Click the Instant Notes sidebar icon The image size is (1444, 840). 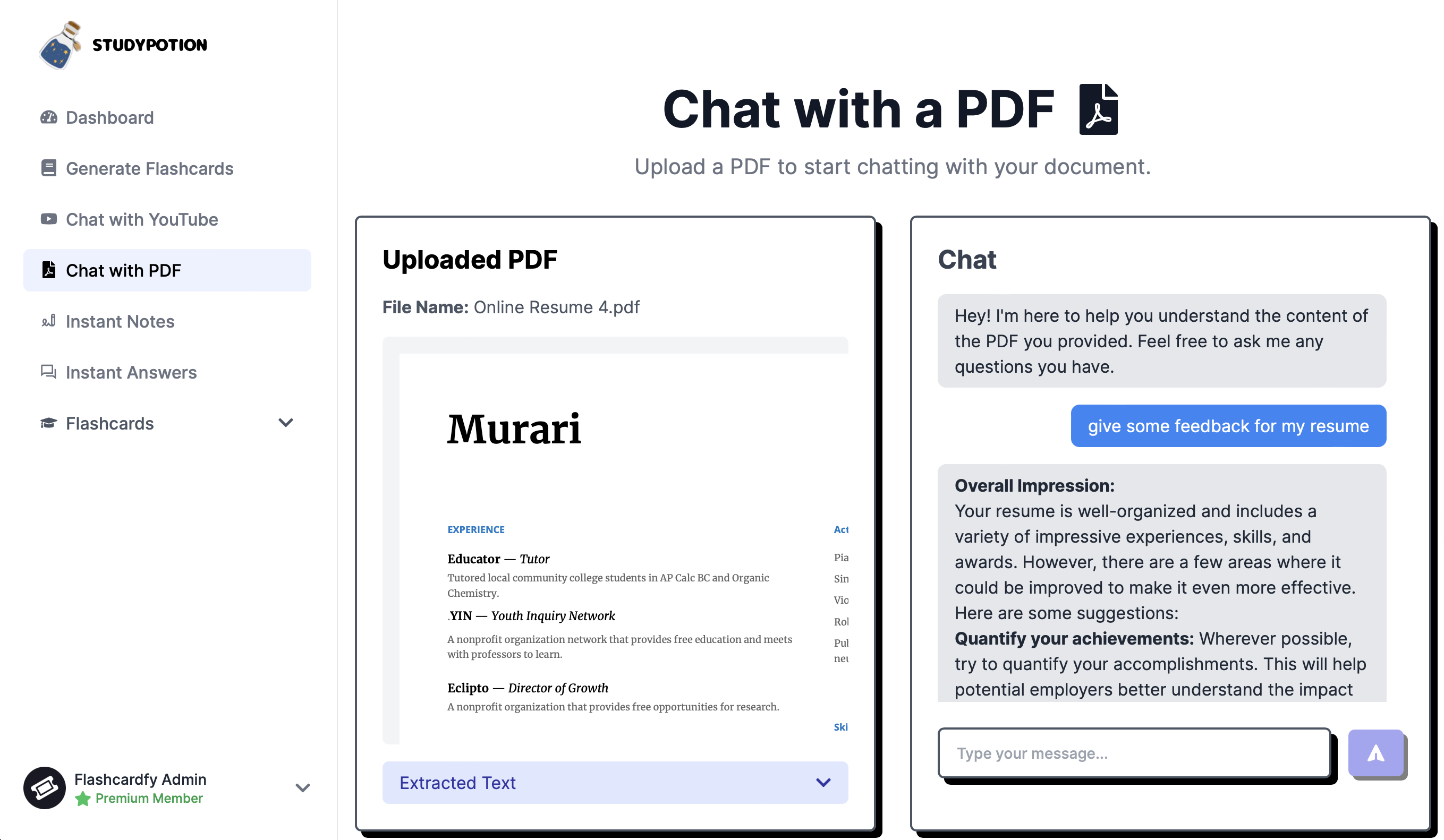[48, 321]
